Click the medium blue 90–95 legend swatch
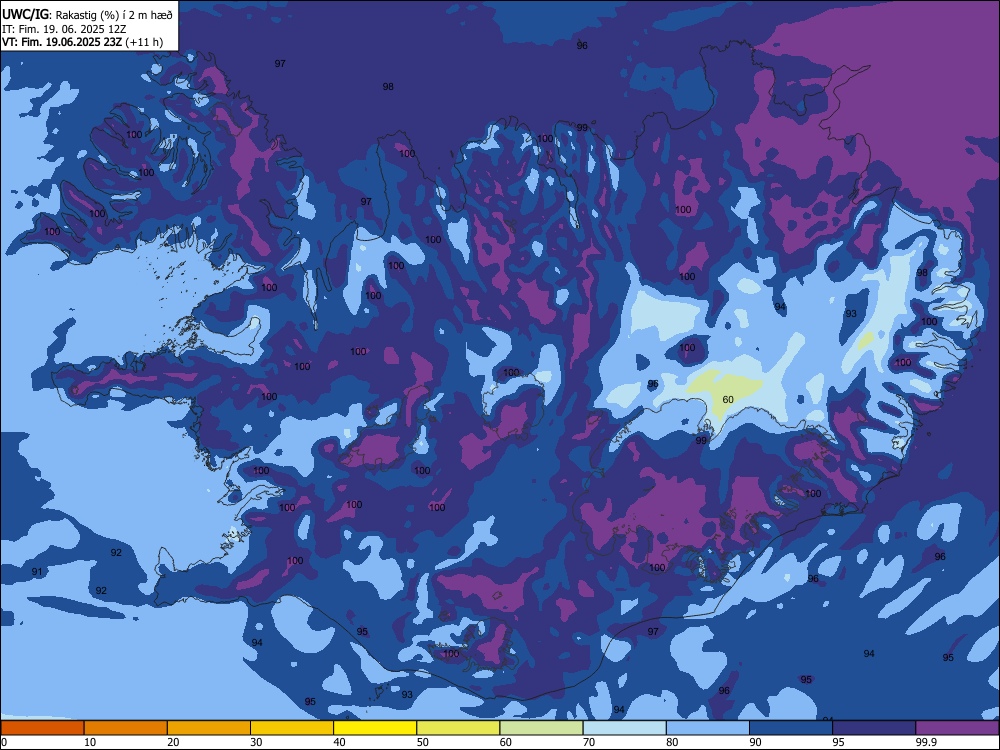Screen dimensions: 1000x750 791,728
